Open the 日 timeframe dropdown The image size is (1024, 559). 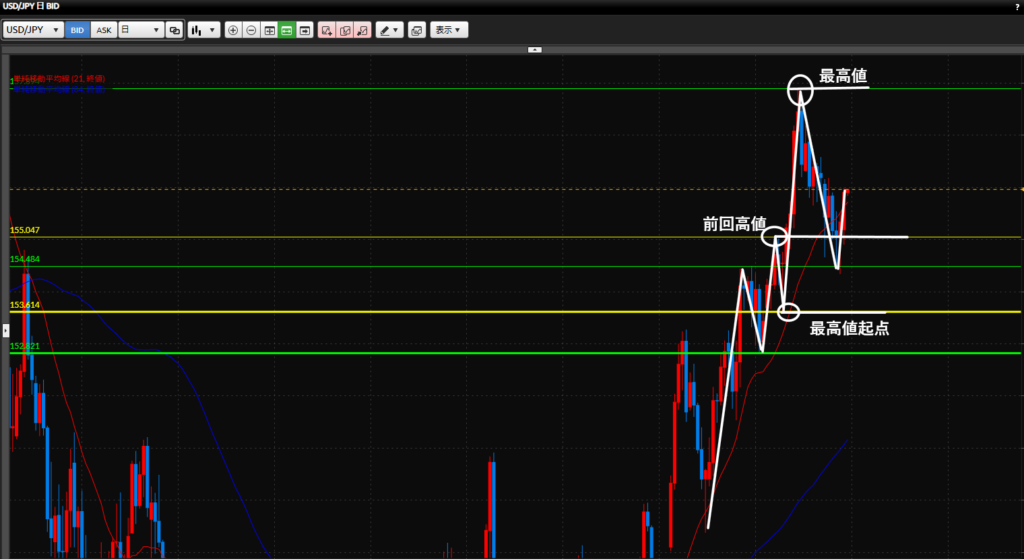click(140, 30)
